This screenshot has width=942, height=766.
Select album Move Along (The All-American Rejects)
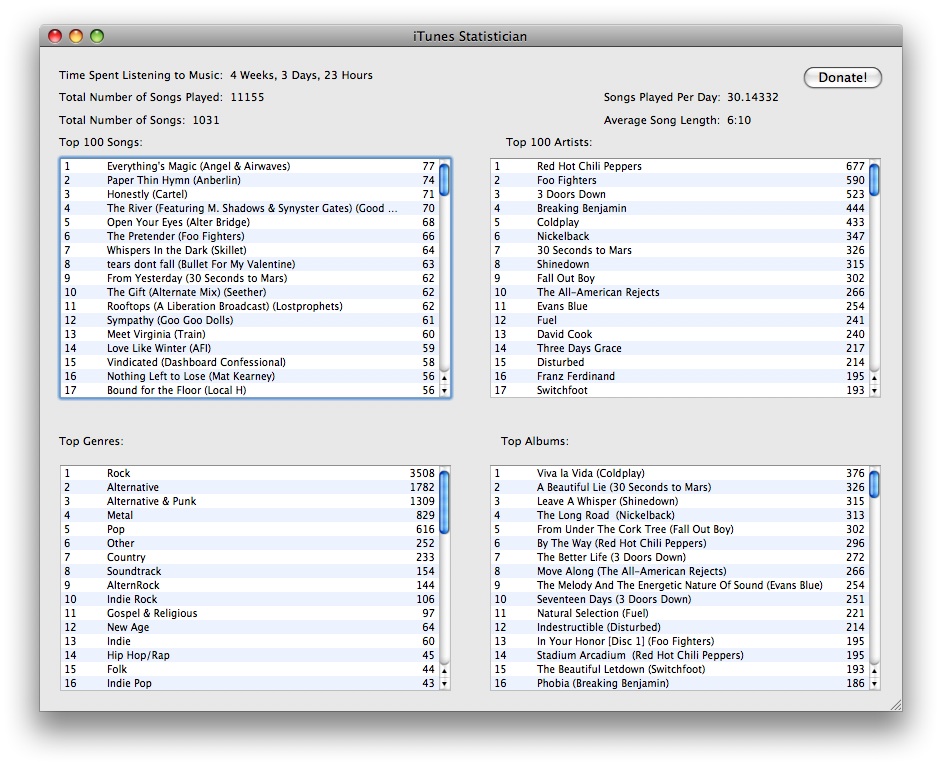click(679, 571)
